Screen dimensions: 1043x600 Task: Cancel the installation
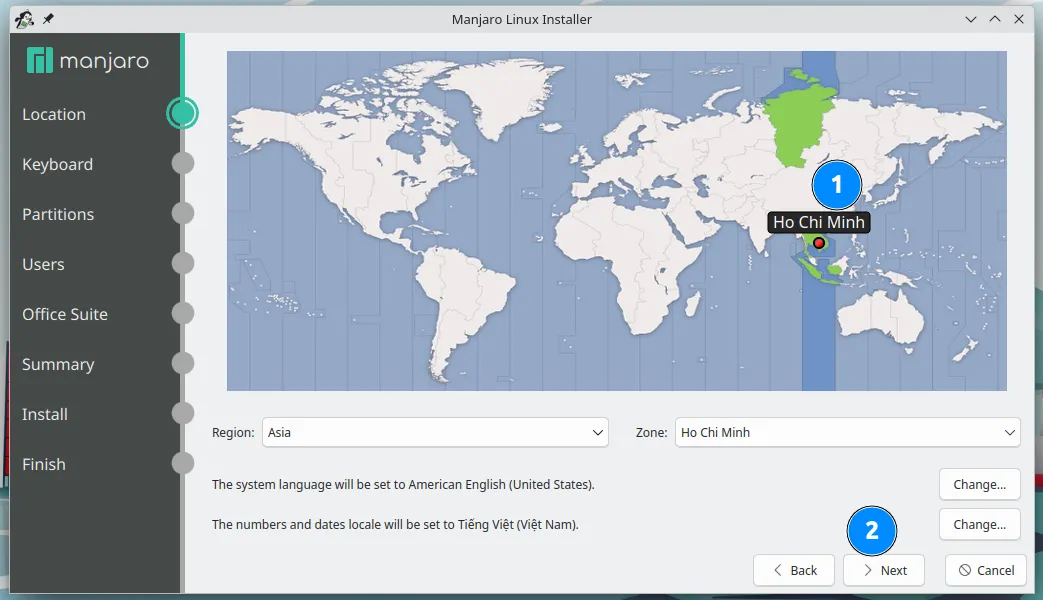click(985, 570)
